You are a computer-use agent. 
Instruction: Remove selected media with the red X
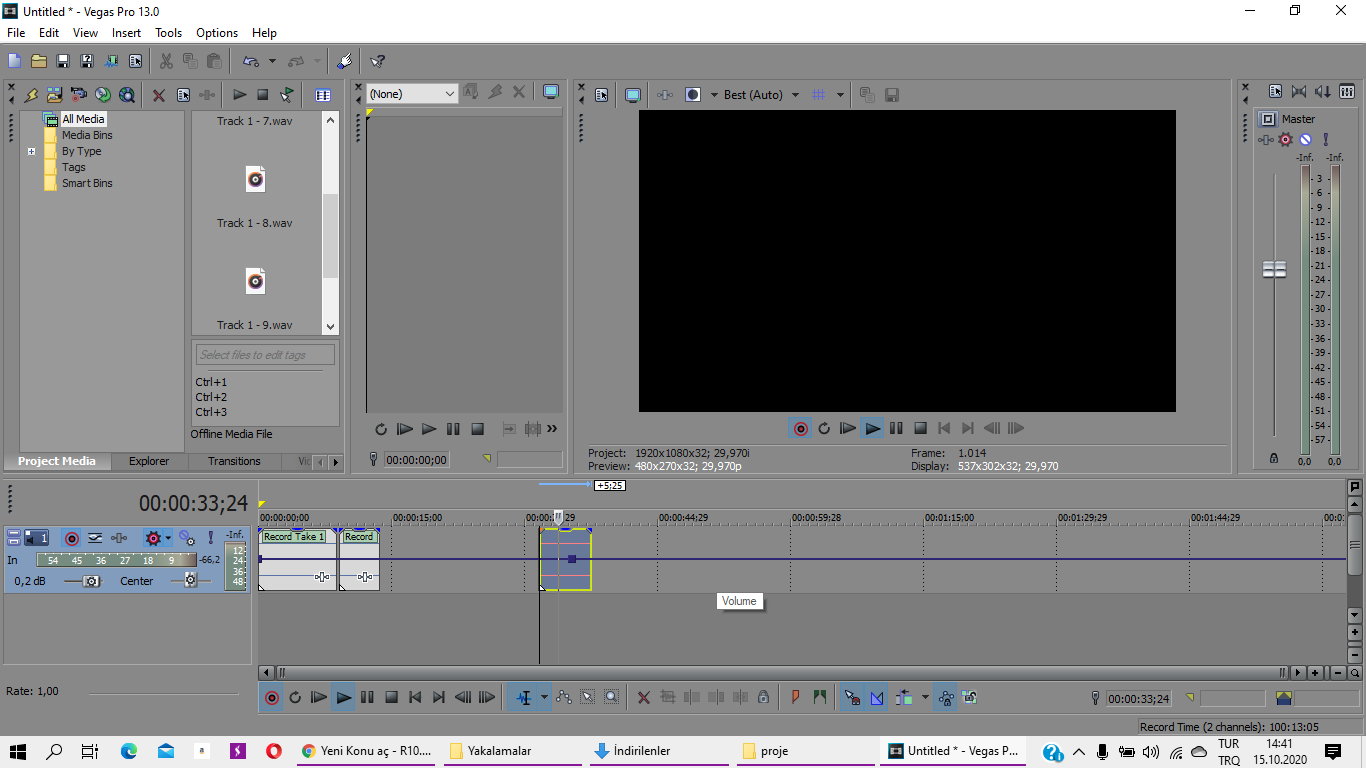[159, 95]
